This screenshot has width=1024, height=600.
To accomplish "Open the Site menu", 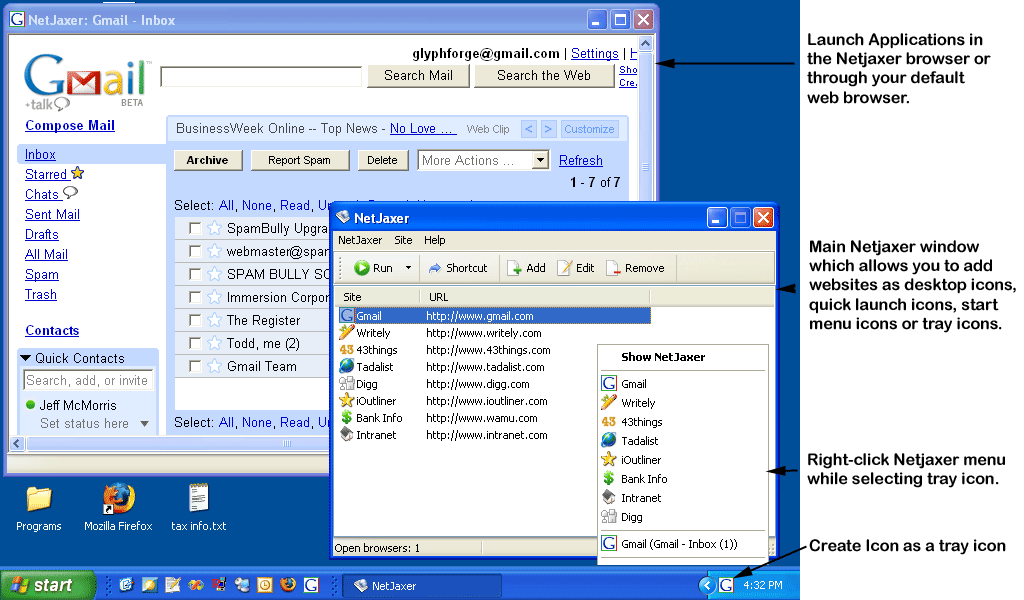I will [403, 240].
